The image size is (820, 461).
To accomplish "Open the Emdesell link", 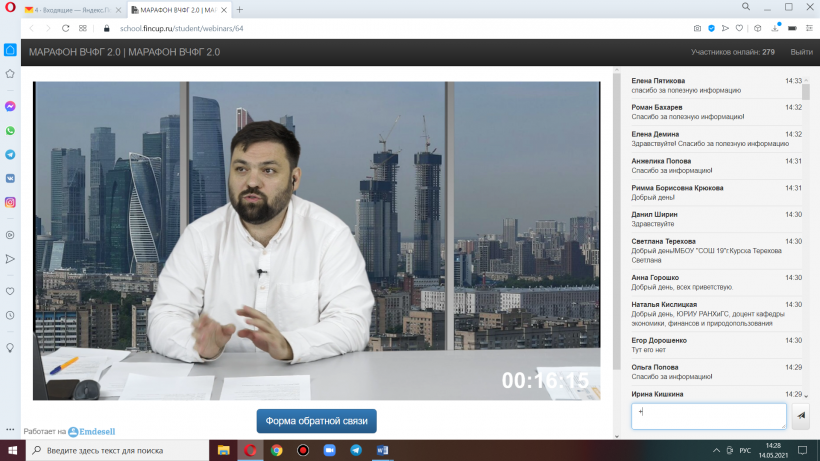I will (92, 431).
